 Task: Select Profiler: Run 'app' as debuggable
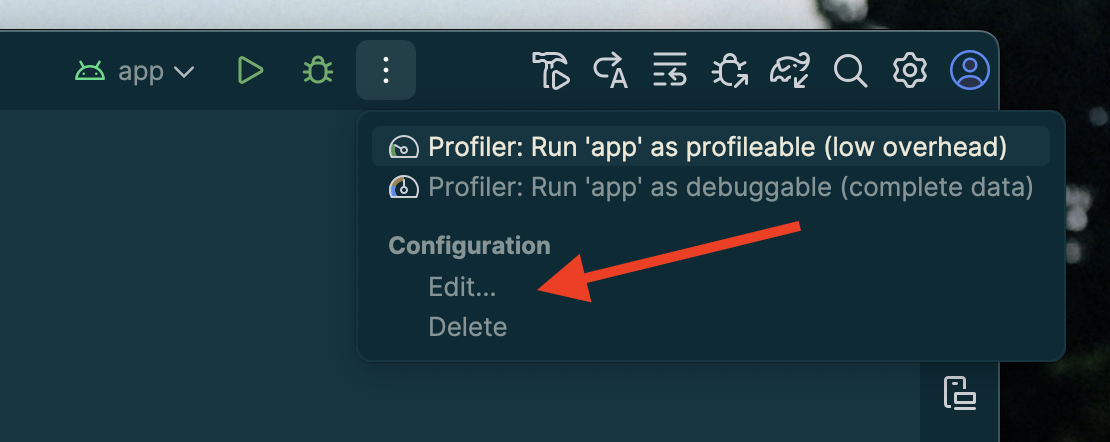click(730, 187)
